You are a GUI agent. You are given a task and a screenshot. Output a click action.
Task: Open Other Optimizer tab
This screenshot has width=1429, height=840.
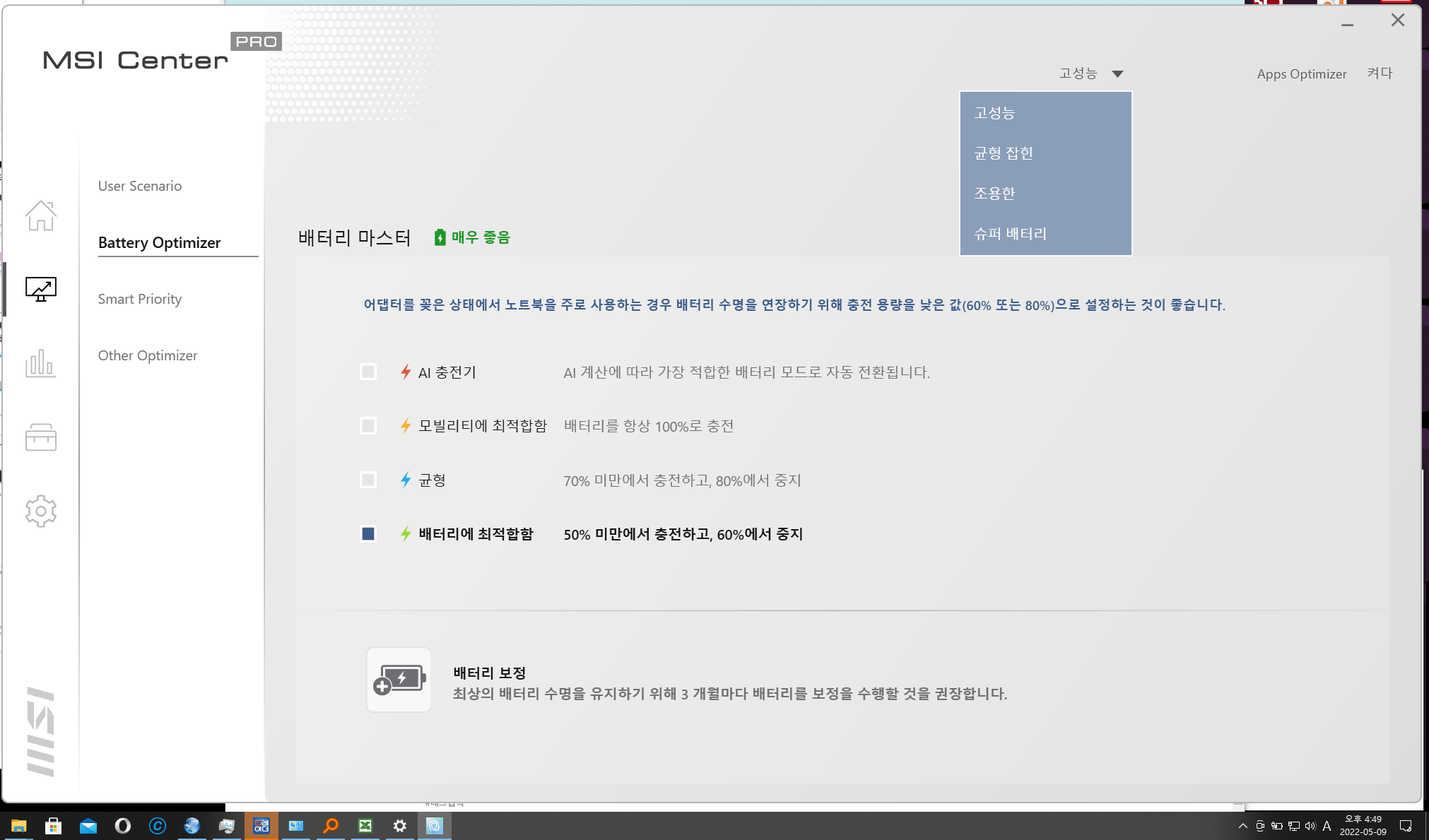(148, 355)
